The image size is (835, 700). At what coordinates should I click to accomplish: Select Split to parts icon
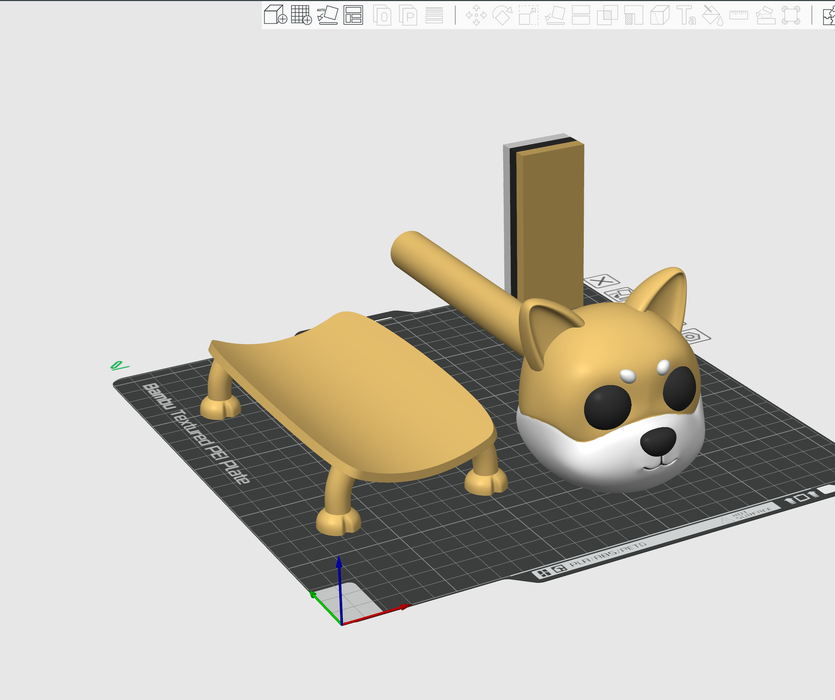click(x=409, y=15)
